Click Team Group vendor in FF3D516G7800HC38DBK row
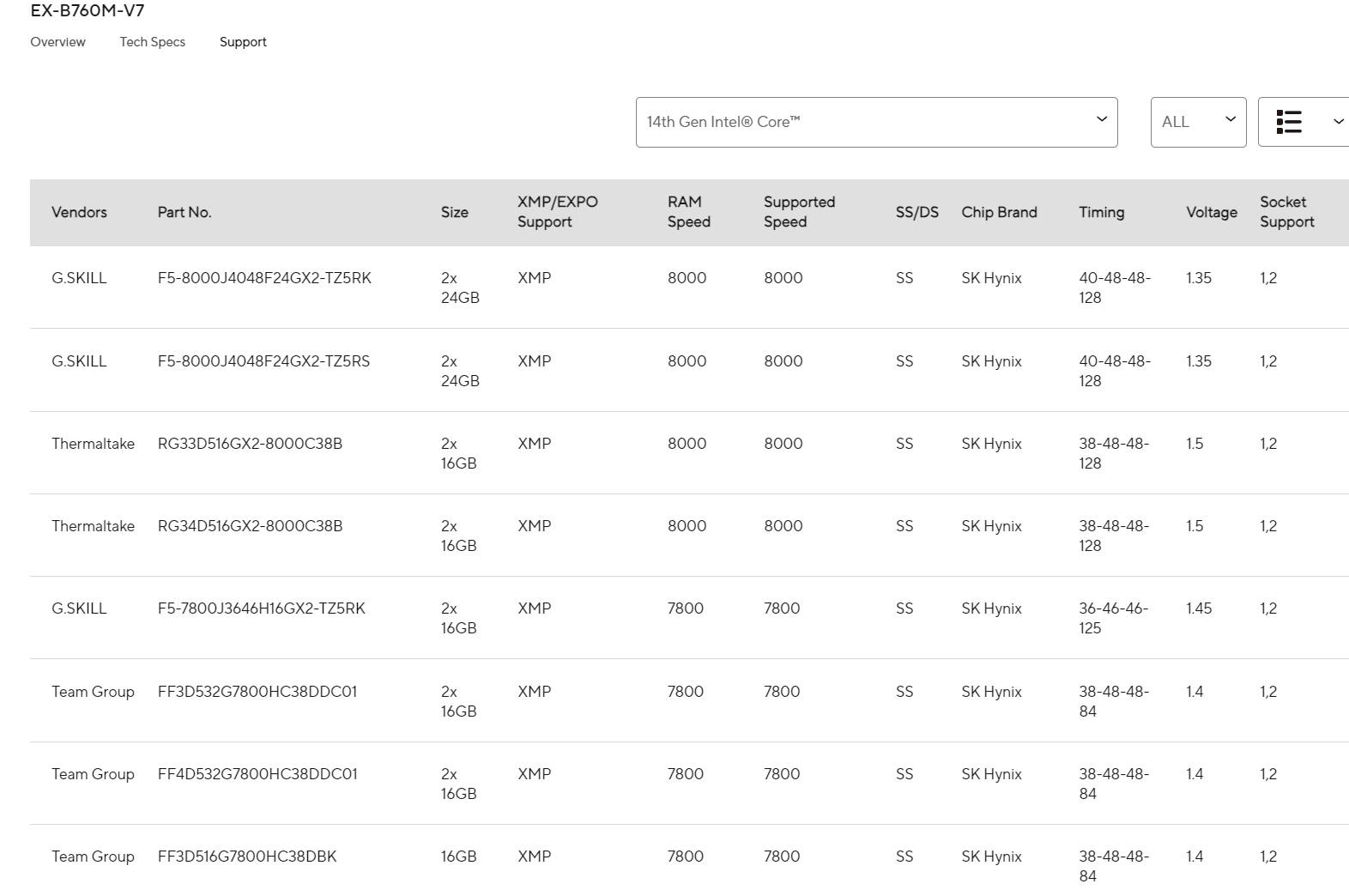 click(x=93, y=857)
